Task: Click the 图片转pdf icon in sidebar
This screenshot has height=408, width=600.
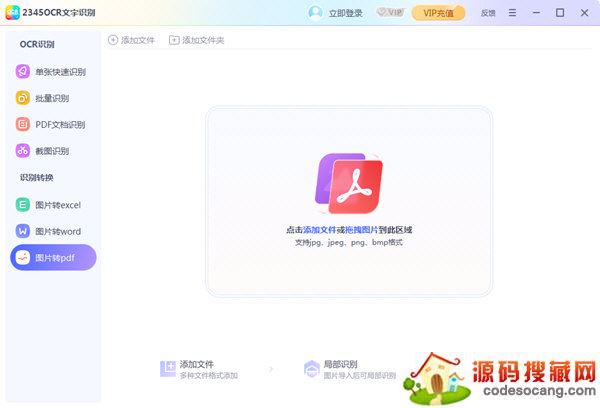Action: (x=23, y=258)
